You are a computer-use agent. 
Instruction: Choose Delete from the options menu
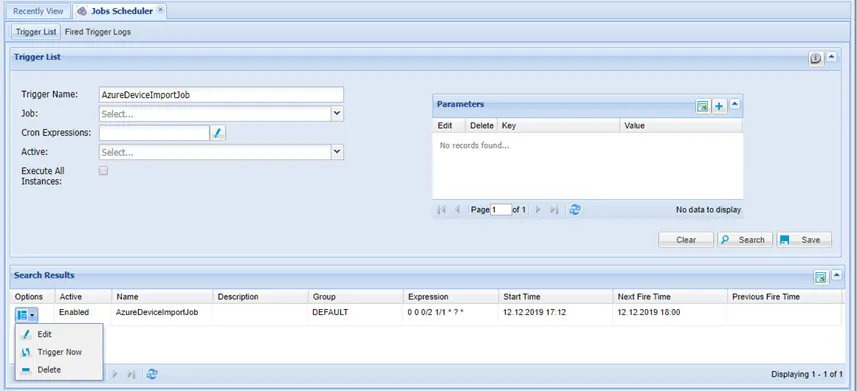(x=59, y=370)
